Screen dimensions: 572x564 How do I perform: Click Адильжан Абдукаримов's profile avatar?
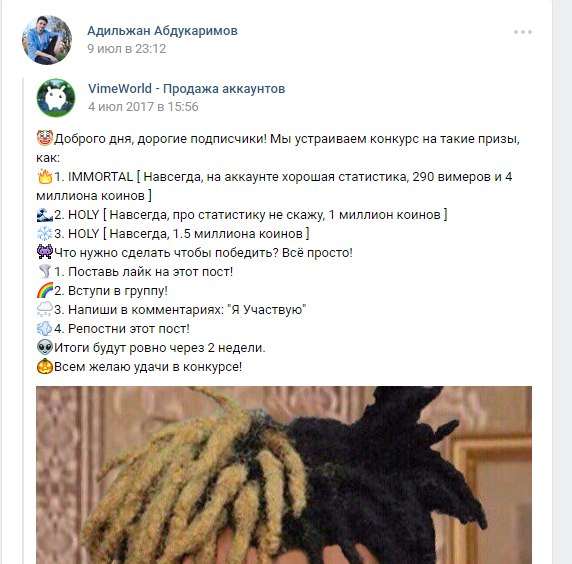tap(47, 40)
